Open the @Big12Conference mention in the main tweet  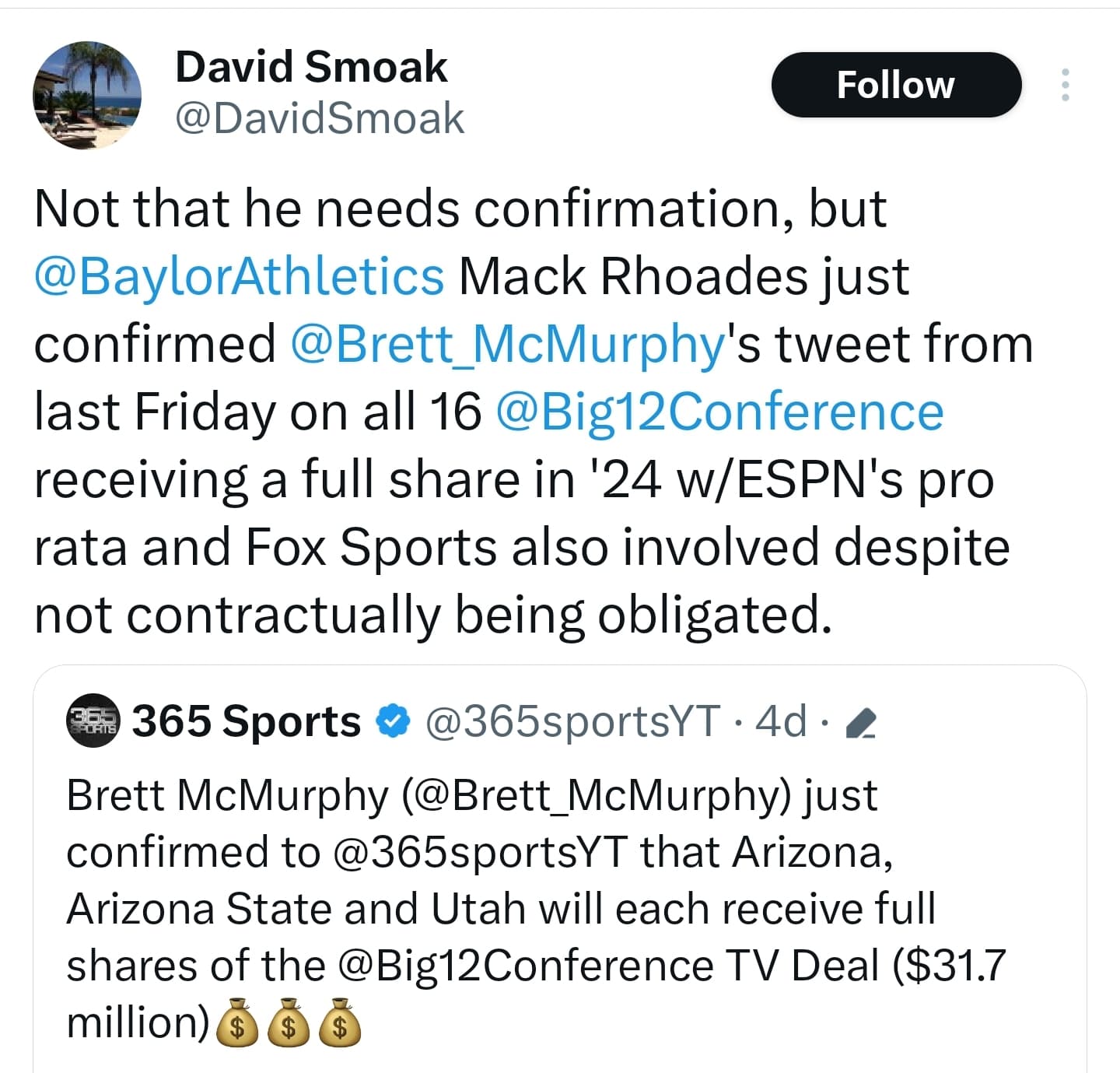point(719,412)
